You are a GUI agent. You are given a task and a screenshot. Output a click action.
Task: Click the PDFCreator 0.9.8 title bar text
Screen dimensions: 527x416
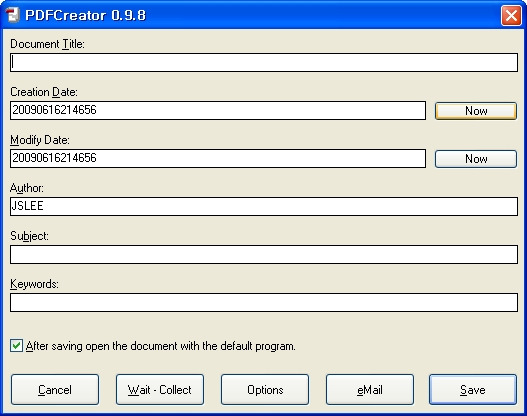(x=86, y=15)
